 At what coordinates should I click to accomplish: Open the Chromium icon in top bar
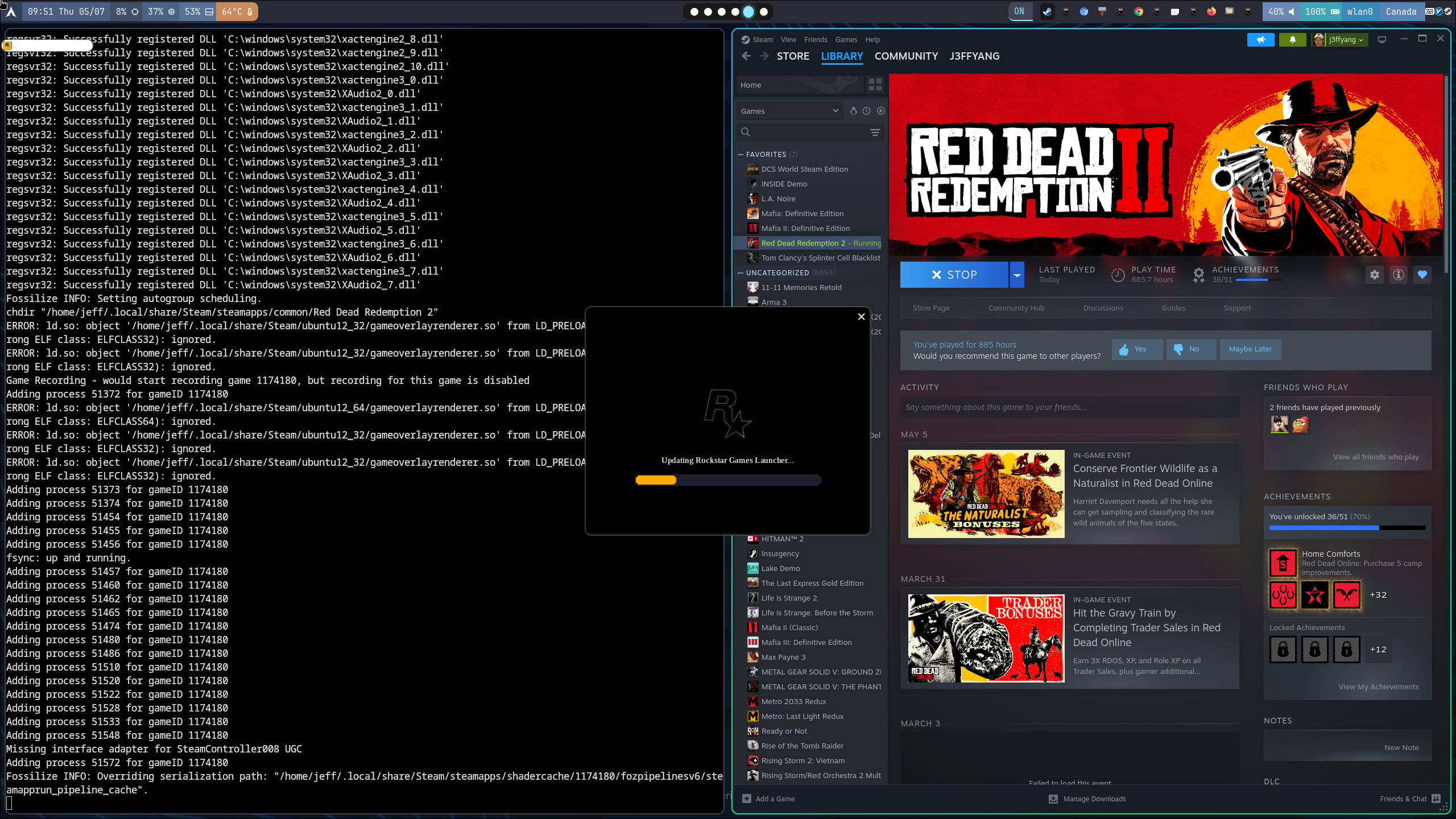click(x=1084, y=11)
